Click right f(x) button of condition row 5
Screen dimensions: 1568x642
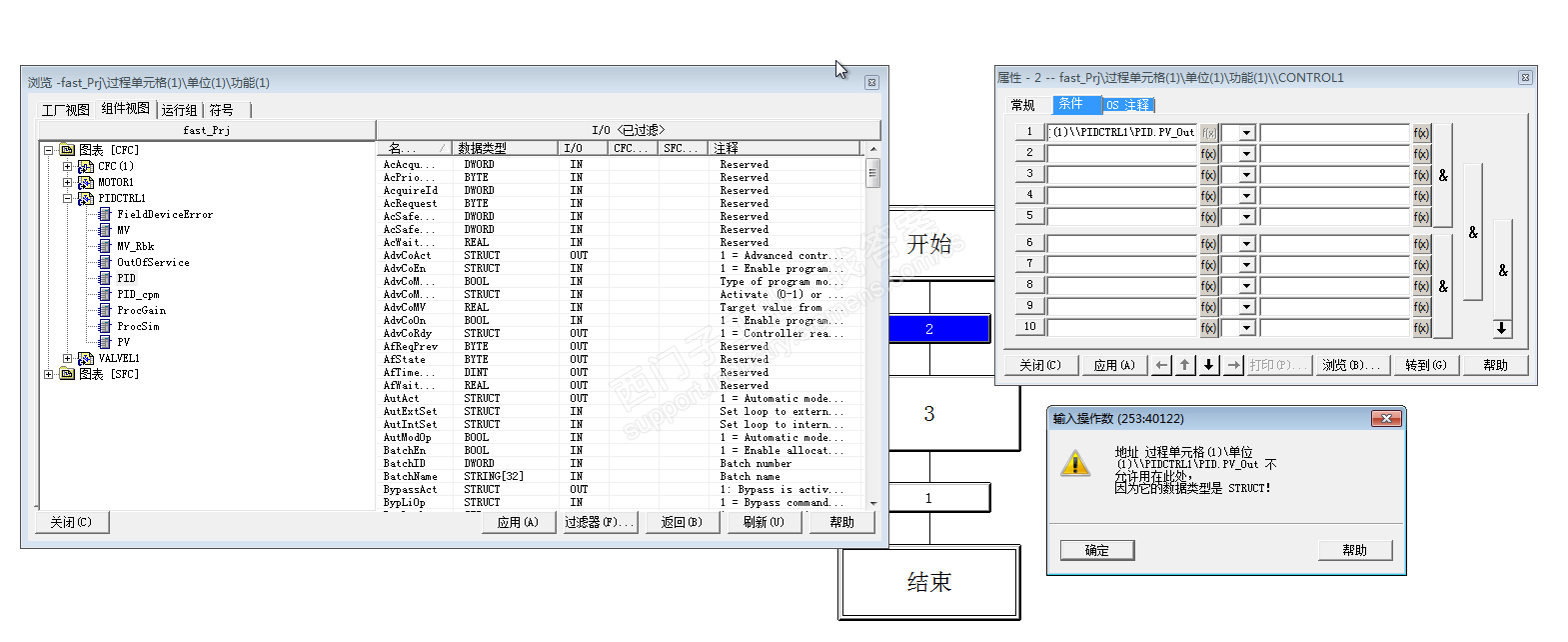[x=1421, y=217]
